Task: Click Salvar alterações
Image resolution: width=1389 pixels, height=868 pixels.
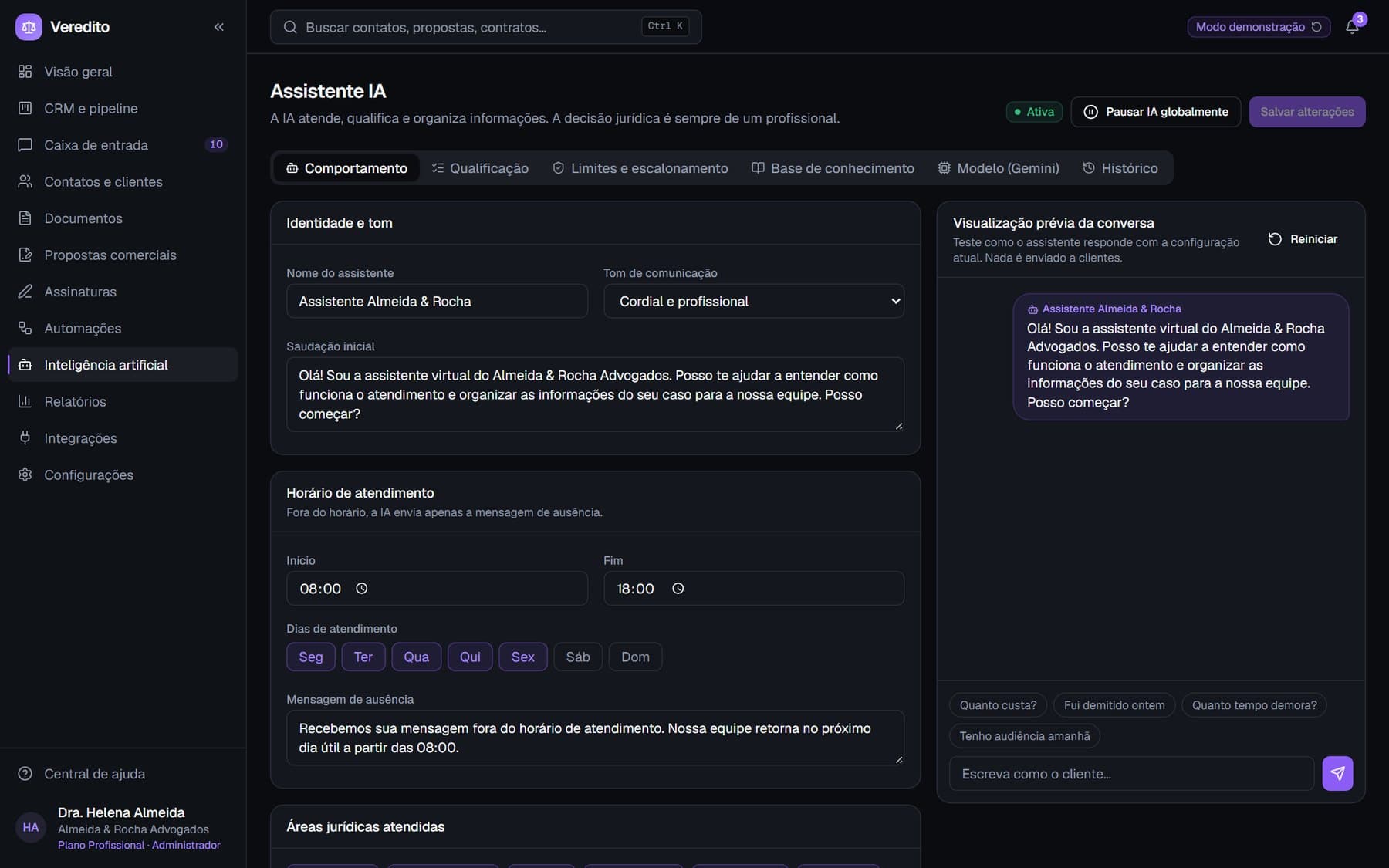Action: click(1307, 112)
